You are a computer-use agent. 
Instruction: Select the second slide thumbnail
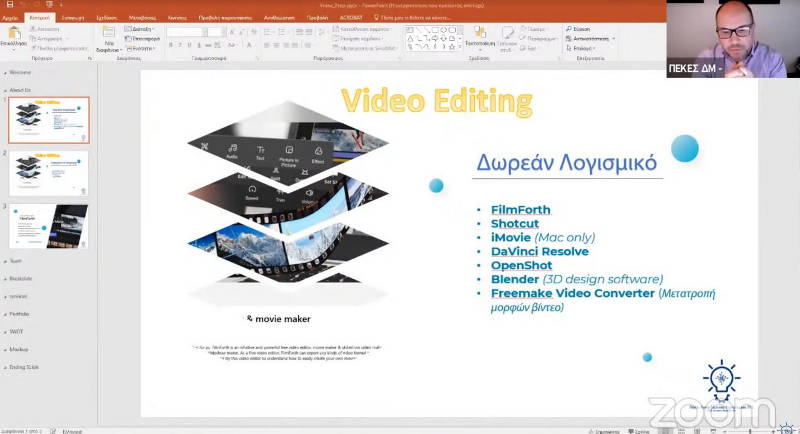coord(49,172)
